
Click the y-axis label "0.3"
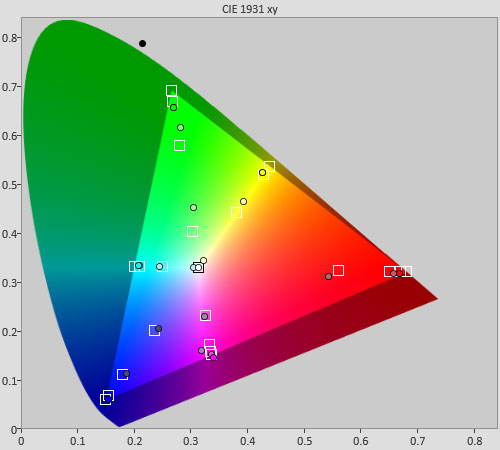[x=9, y=283]
